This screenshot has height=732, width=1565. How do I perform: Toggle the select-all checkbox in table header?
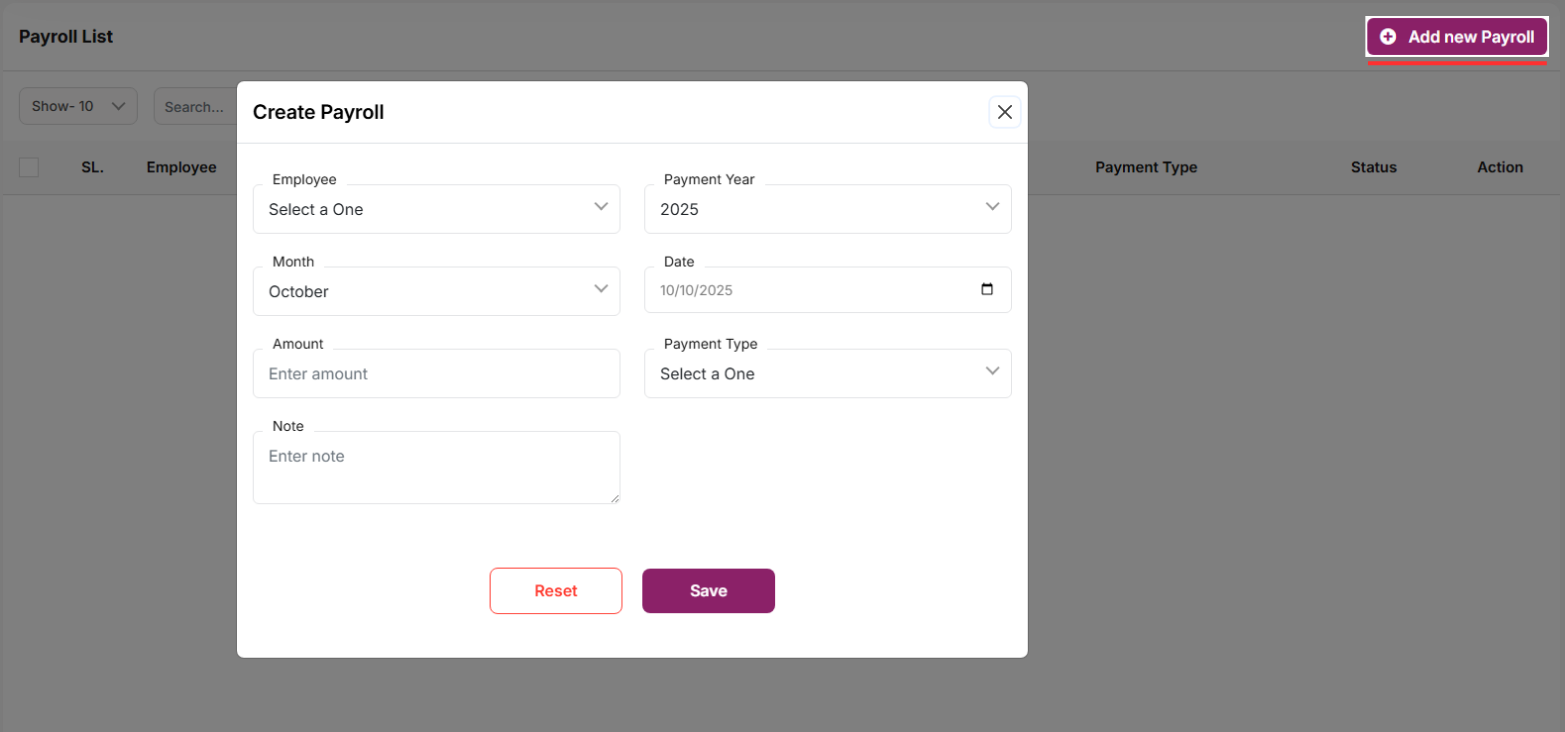[x=29, y=167]
